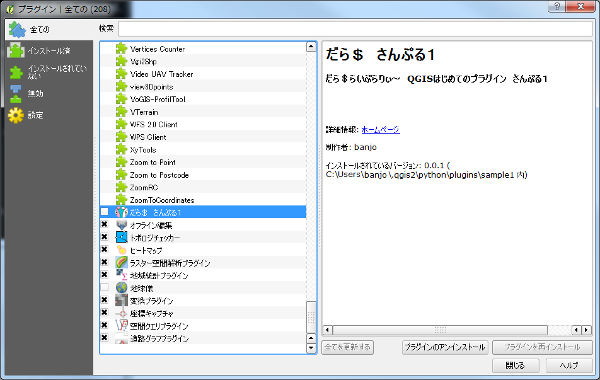600x380 pixels.
Task: Click the plugin list vertical scrollbar handle
Action: pyautogui.click(x=311, y=317)
